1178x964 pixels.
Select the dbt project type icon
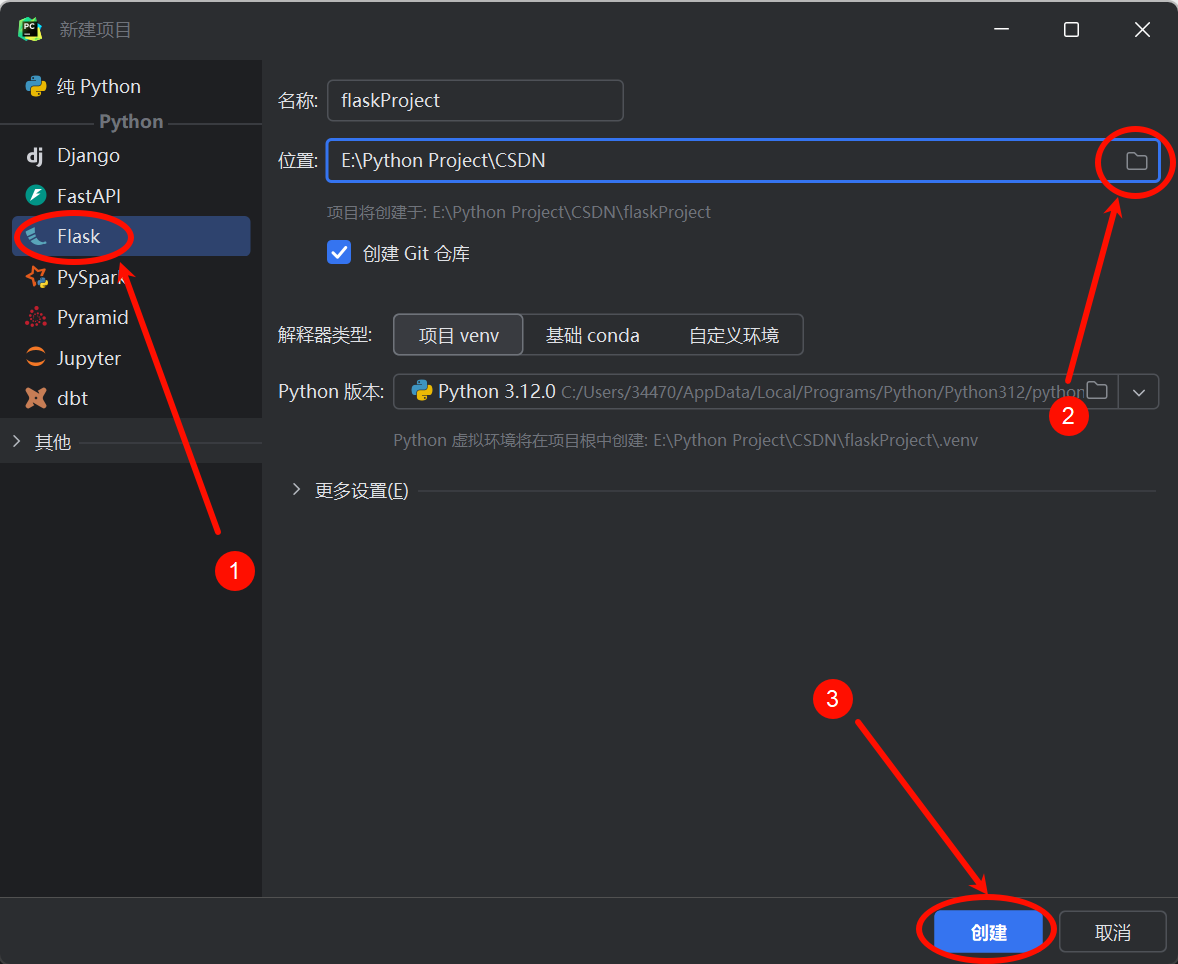click(36, 398)
